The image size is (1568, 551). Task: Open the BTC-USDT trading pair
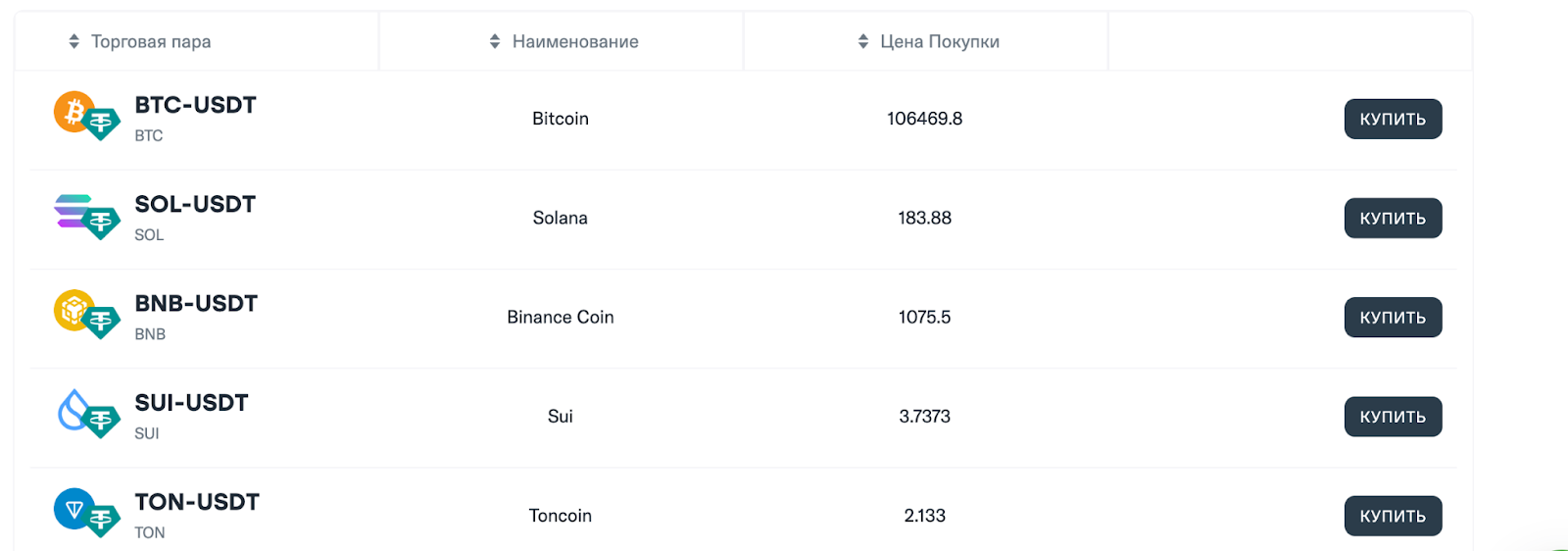[195, 105]
